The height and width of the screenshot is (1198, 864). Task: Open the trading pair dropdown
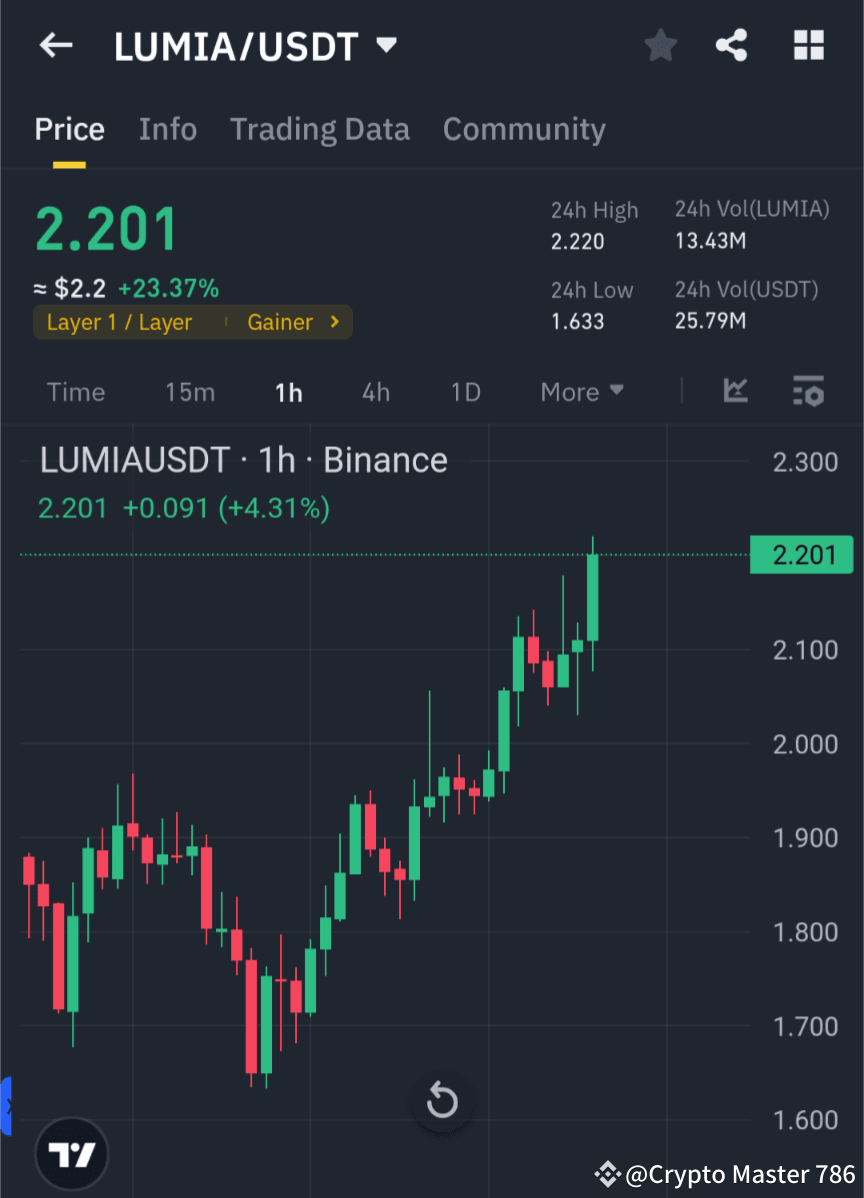coord(386,44)
